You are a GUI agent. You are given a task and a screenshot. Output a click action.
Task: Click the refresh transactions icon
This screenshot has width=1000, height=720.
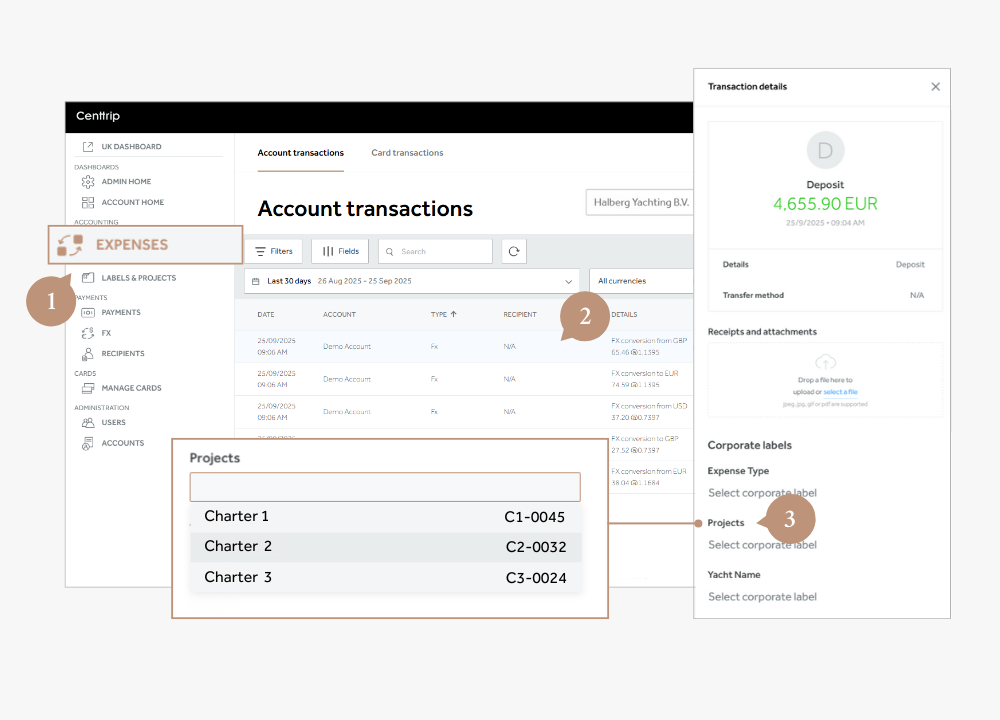coord(514,251)
